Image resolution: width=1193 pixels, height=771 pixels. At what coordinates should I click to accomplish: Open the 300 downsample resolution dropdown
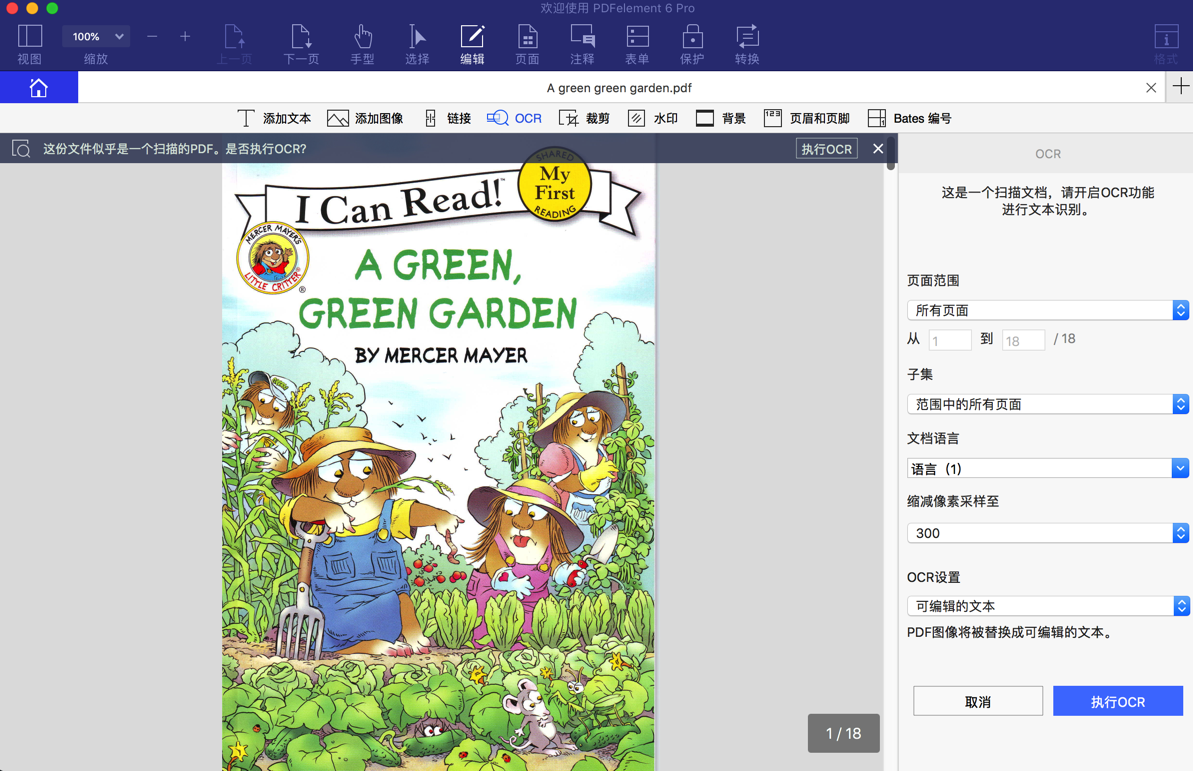point(1048,533)
